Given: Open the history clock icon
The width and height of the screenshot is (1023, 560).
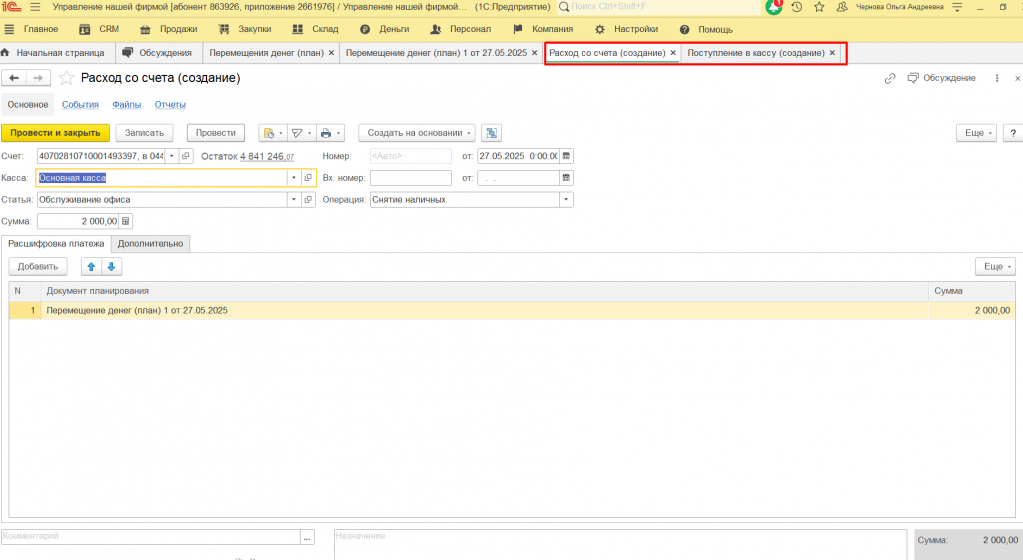Looking at the screenshot, I should (x=797, y=7).
